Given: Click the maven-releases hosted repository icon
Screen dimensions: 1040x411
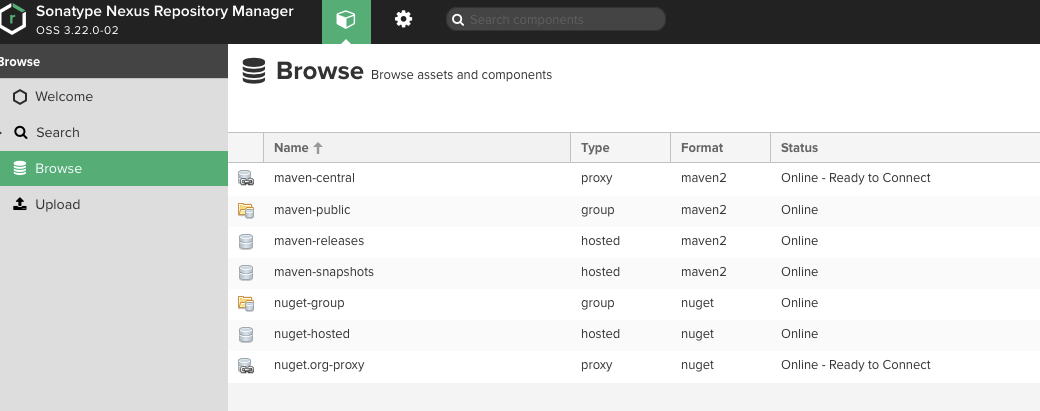Looking at the screenshot, I should pyautogui.click(x=246, y=241).
